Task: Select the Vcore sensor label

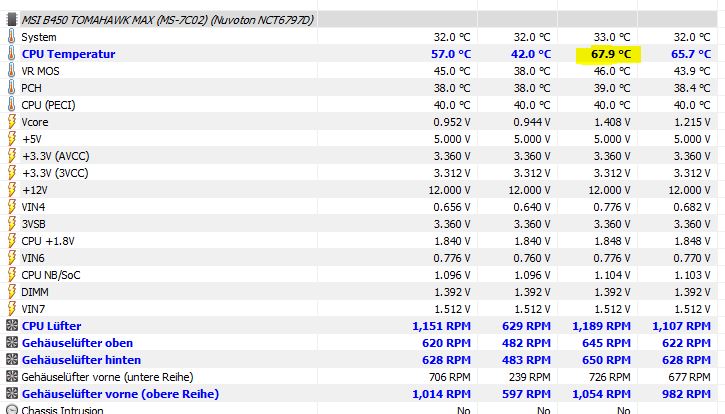Action: pos(35,122)
